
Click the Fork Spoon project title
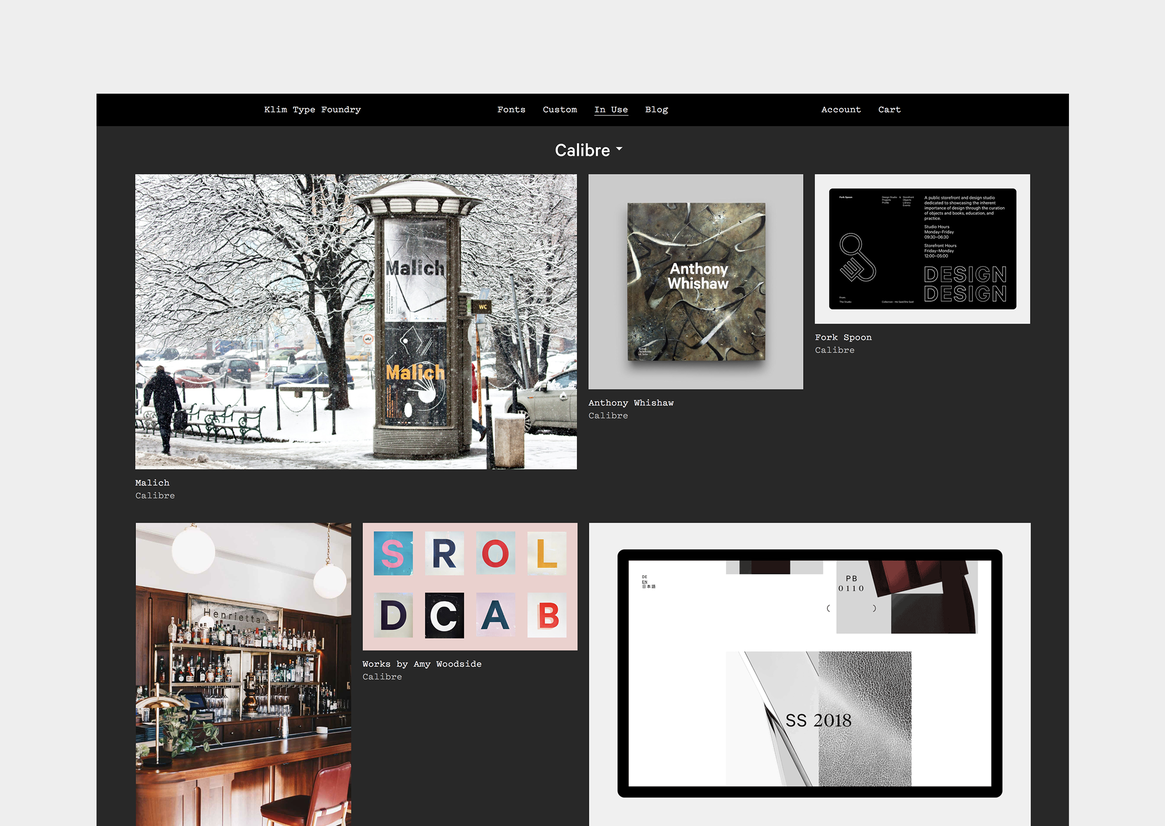843,337
